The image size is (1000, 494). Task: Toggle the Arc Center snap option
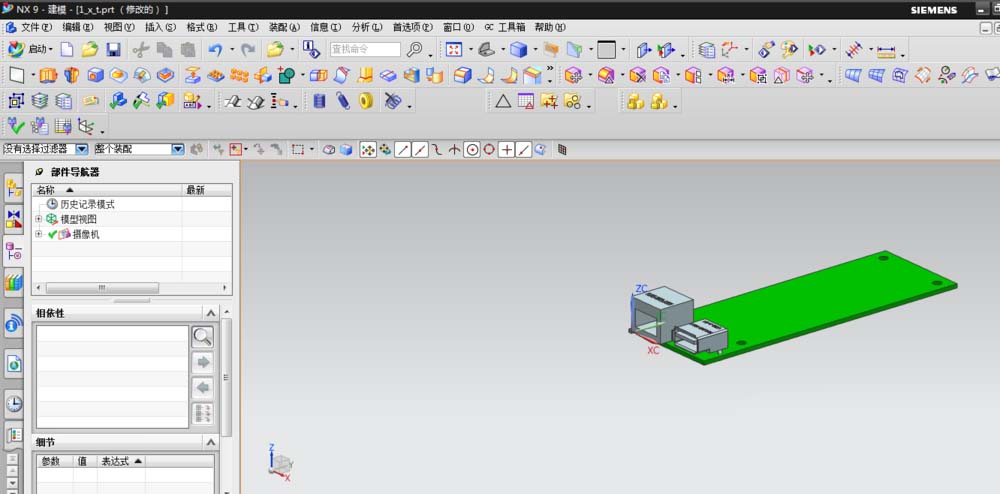(472, 150)
